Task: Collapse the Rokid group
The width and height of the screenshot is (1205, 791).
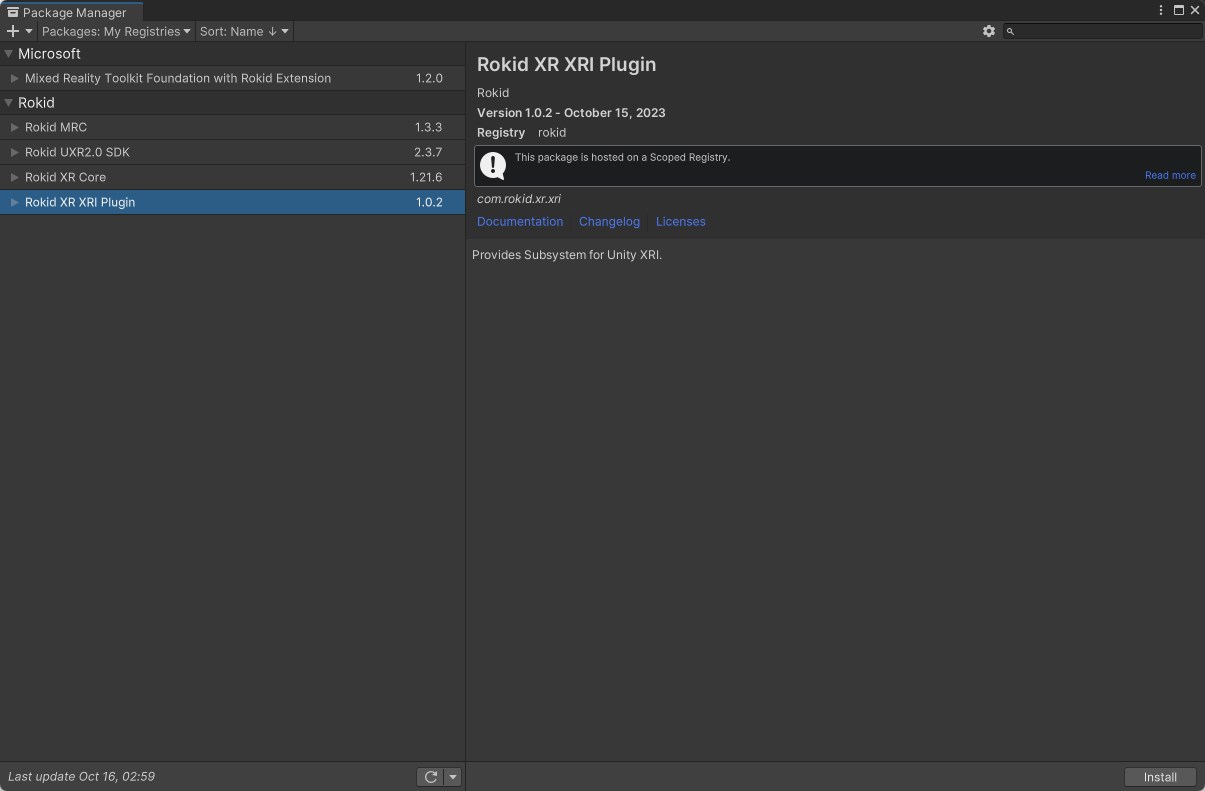Action: click(x=9, y=103)
